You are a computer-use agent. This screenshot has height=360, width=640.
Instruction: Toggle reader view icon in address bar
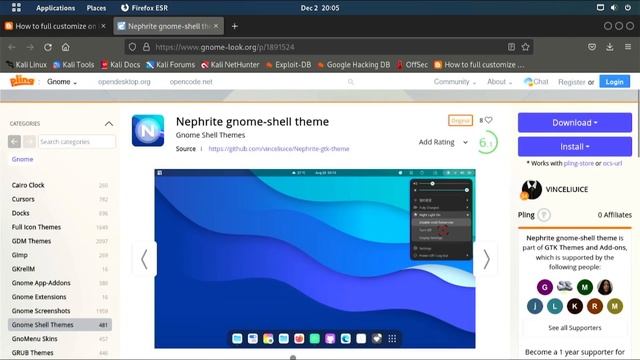[x=511, y=47]
